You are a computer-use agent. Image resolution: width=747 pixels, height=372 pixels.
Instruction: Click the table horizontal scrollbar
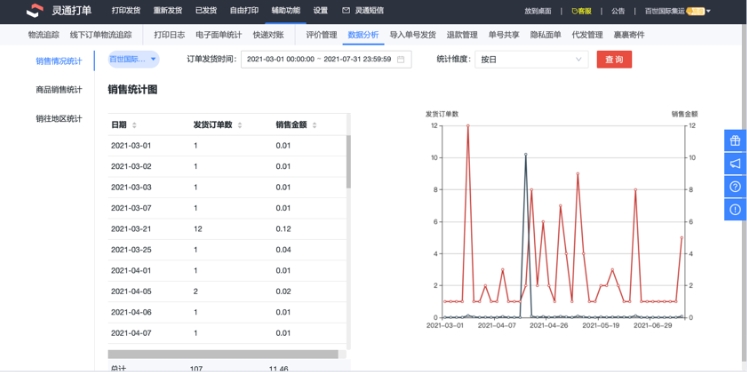(223, 354)
